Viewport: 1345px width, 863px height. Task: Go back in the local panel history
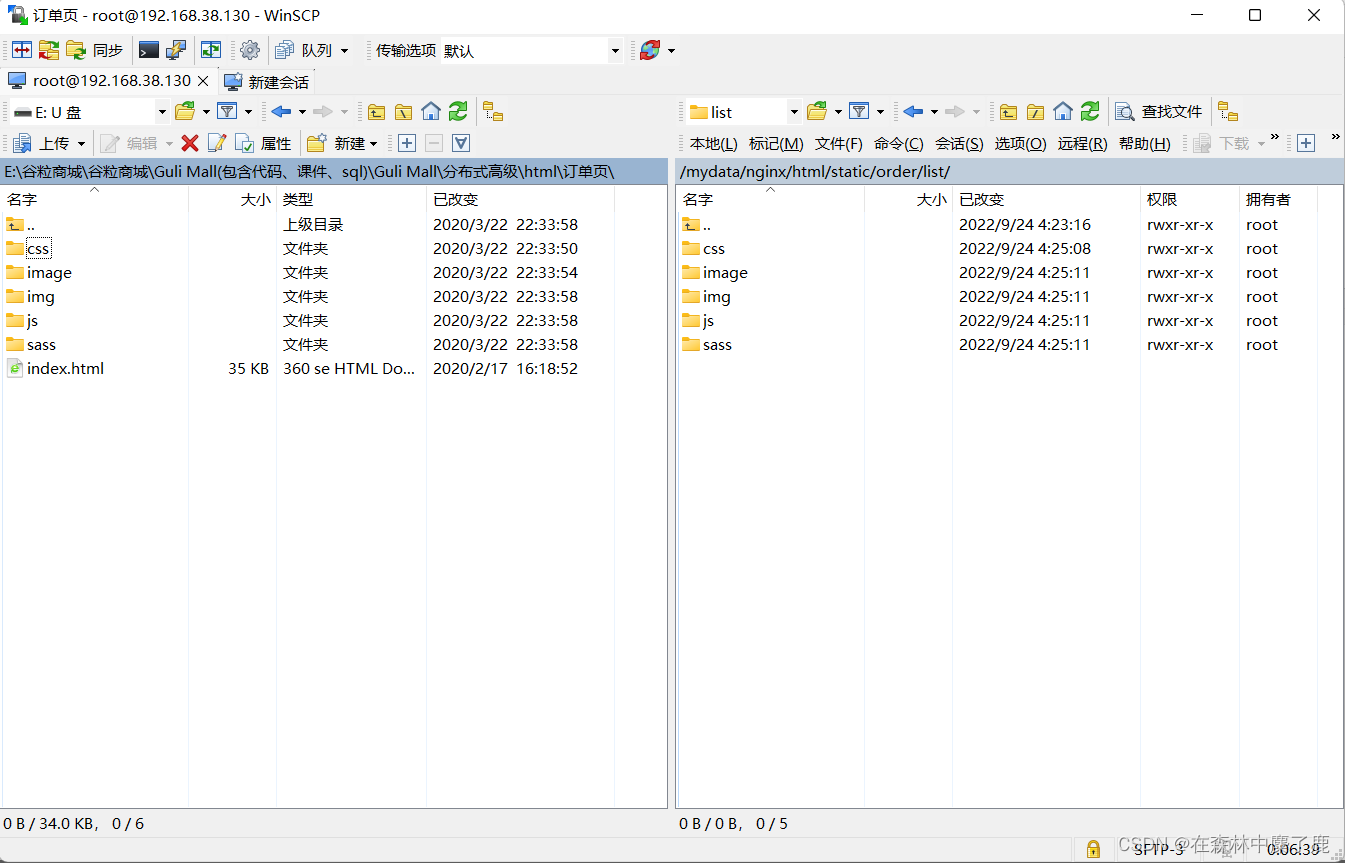pyautogui.click(x=281, y=112)
